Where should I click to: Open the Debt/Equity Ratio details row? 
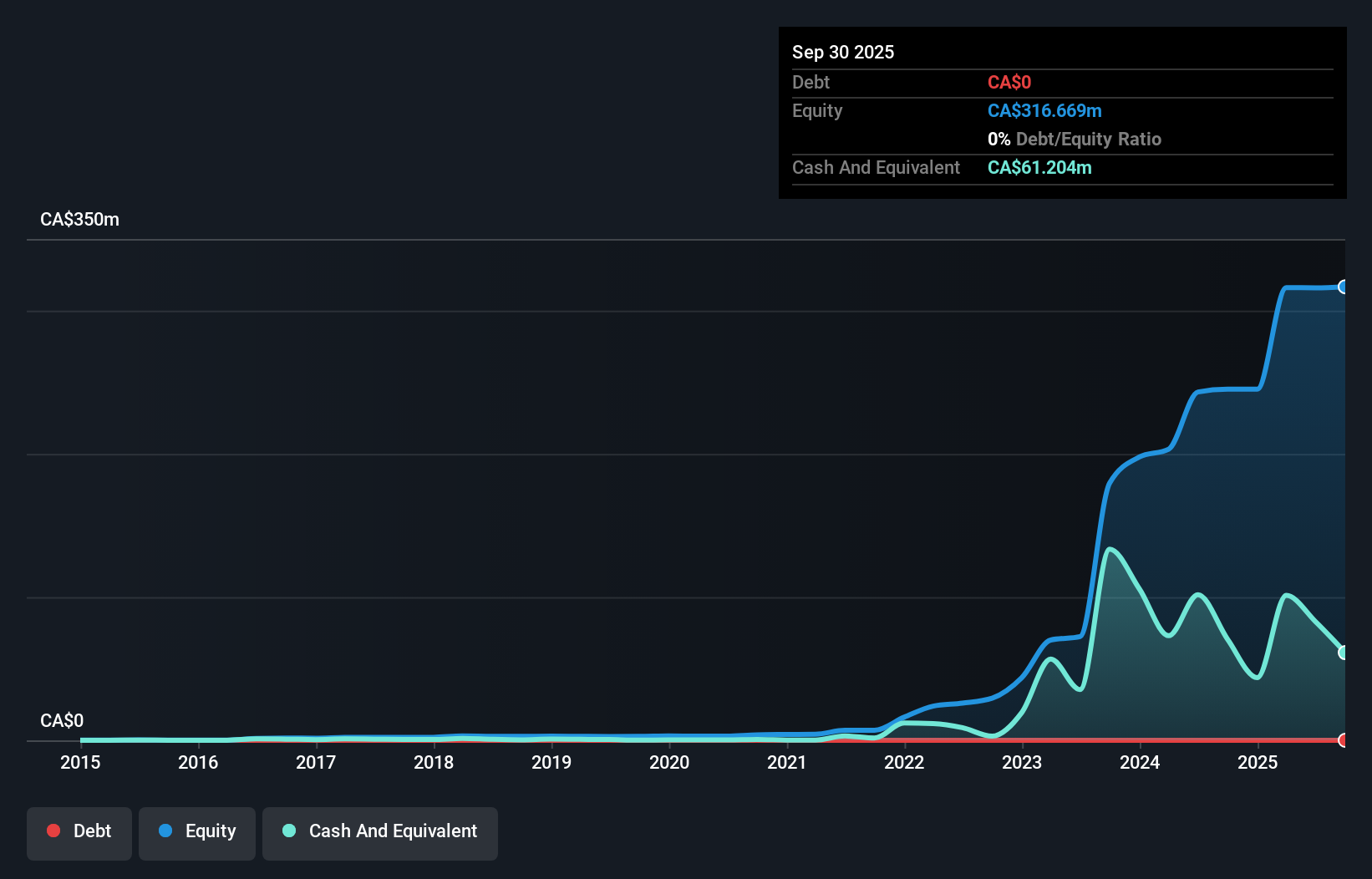[x=1075, y=139]
